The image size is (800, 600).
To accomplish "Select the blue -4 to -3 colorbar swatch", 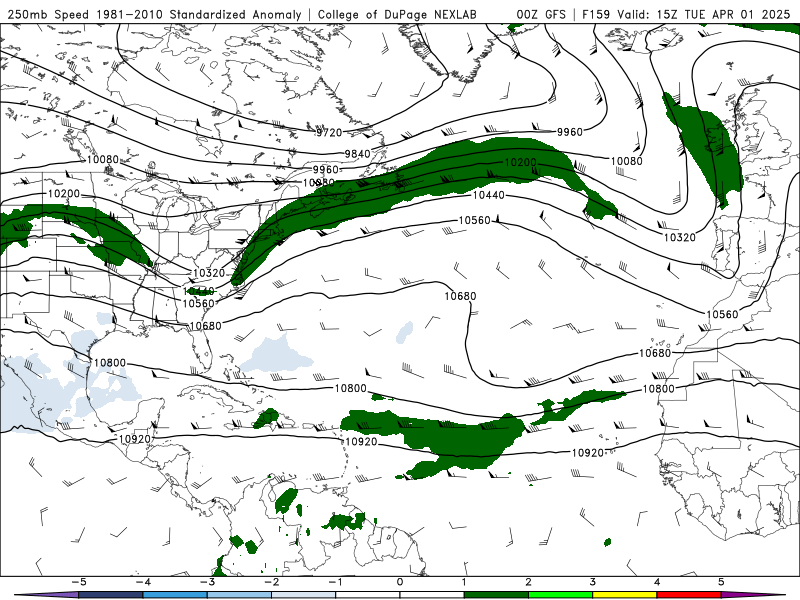I will tap(175, 595).
